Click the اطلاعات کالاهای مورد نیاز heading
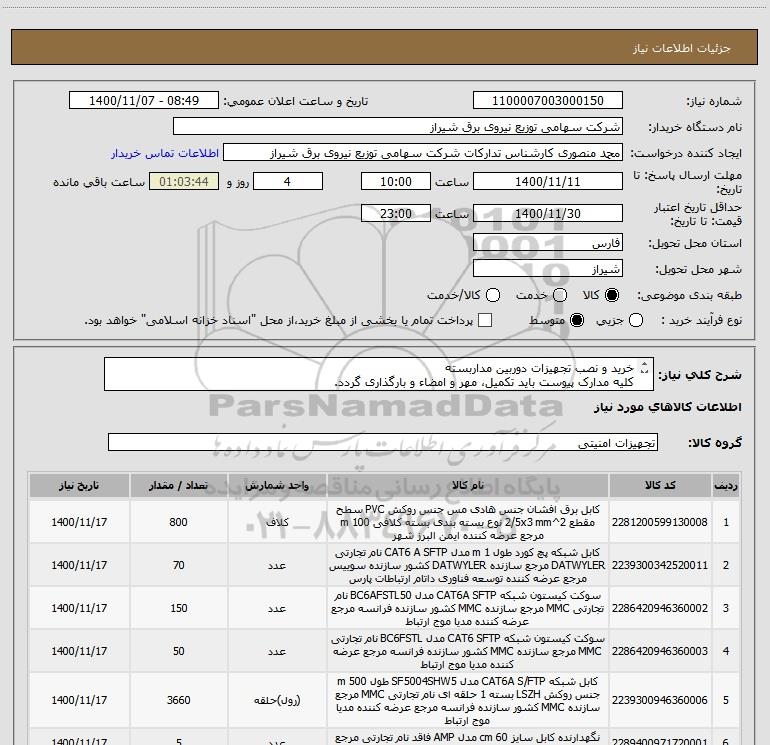The height and width of the screenshot is (745, 770). click(x=667, y=407)
